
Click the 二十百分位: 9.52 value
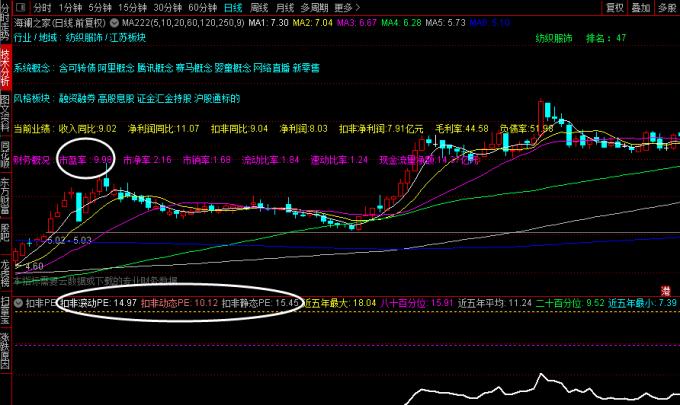point(569,303)
